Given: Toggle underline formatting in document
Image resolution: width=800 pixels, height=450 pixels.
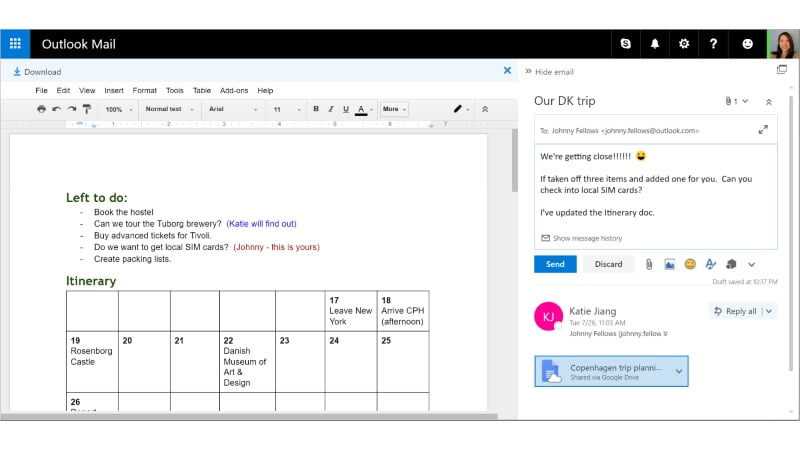Looking at the screenshot, I should coord(346,109).
